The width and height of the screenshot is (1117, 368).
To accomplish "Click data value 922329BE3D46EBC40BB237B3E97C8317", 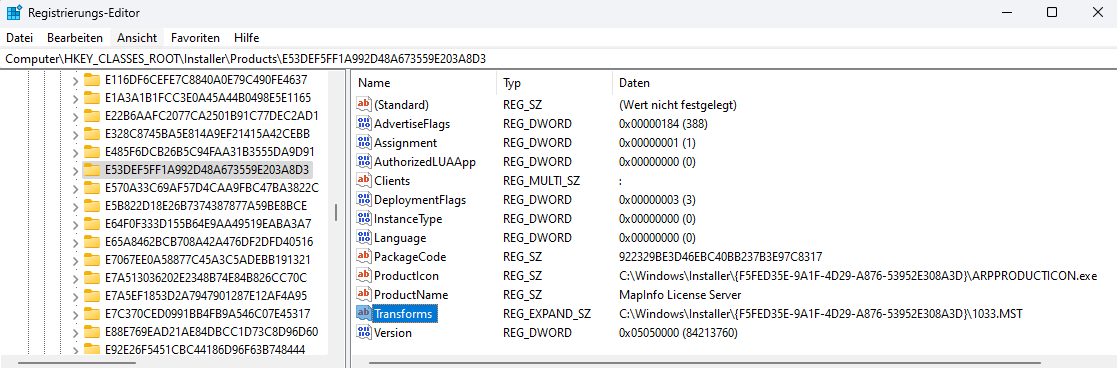I will (x=721, y=256).
